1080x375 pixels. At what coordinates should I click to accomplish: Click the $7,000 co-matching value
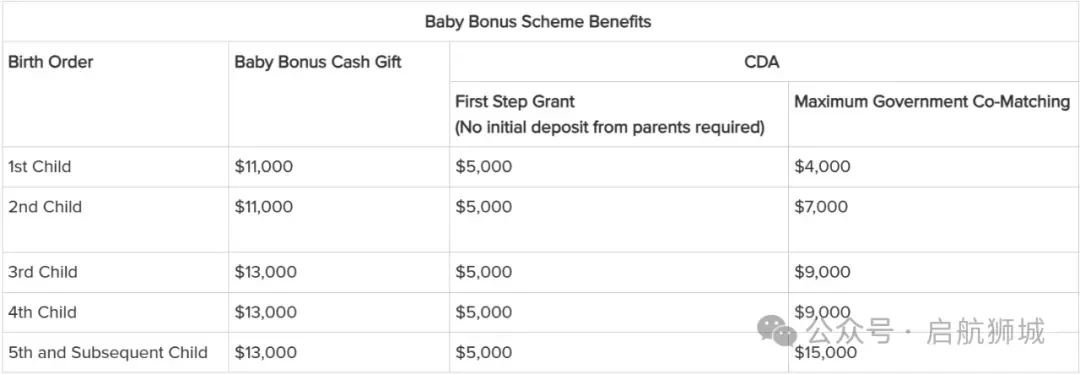pyautogui.click(x=821, y=207)
